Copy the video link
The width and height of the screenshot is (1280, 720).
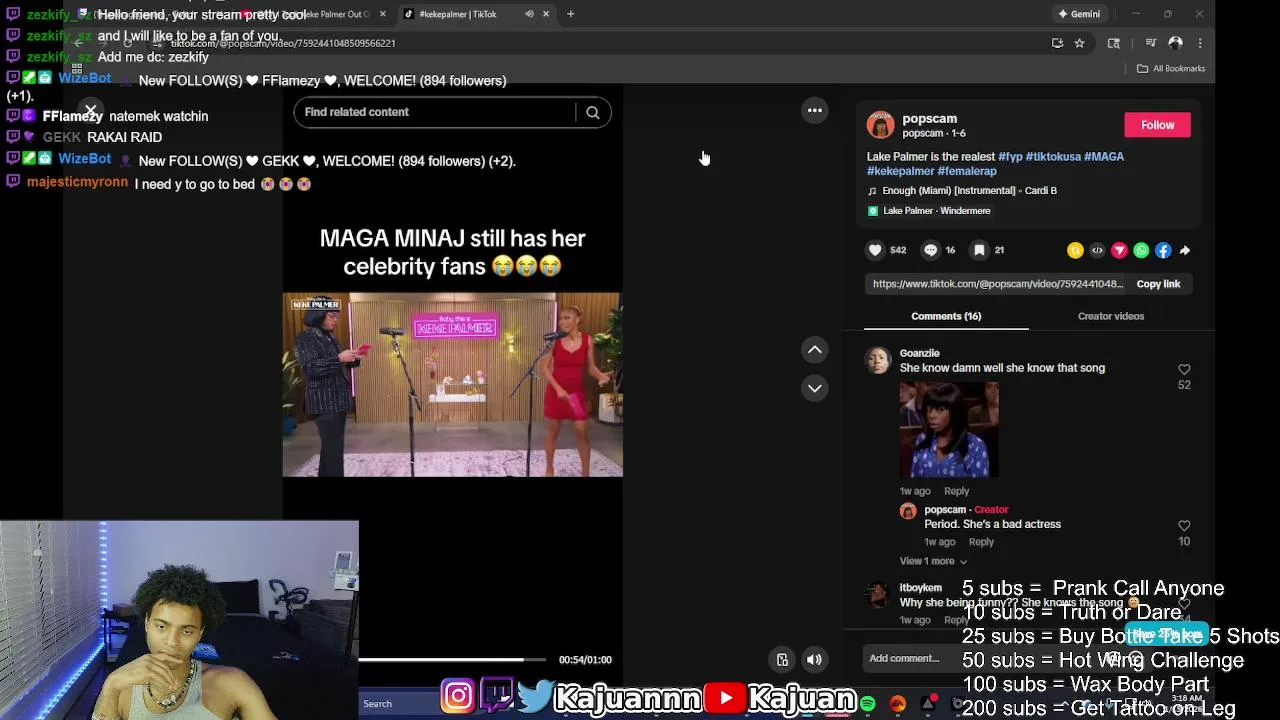point(1158,284)
